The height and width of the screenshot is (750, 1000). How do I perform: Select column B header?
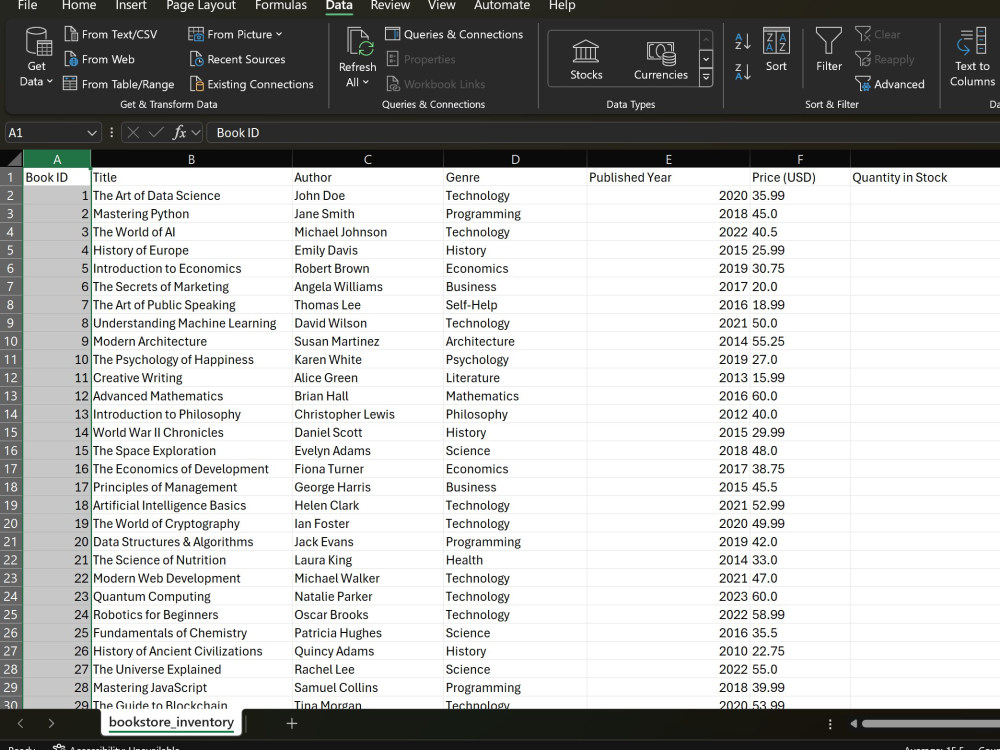191,159
